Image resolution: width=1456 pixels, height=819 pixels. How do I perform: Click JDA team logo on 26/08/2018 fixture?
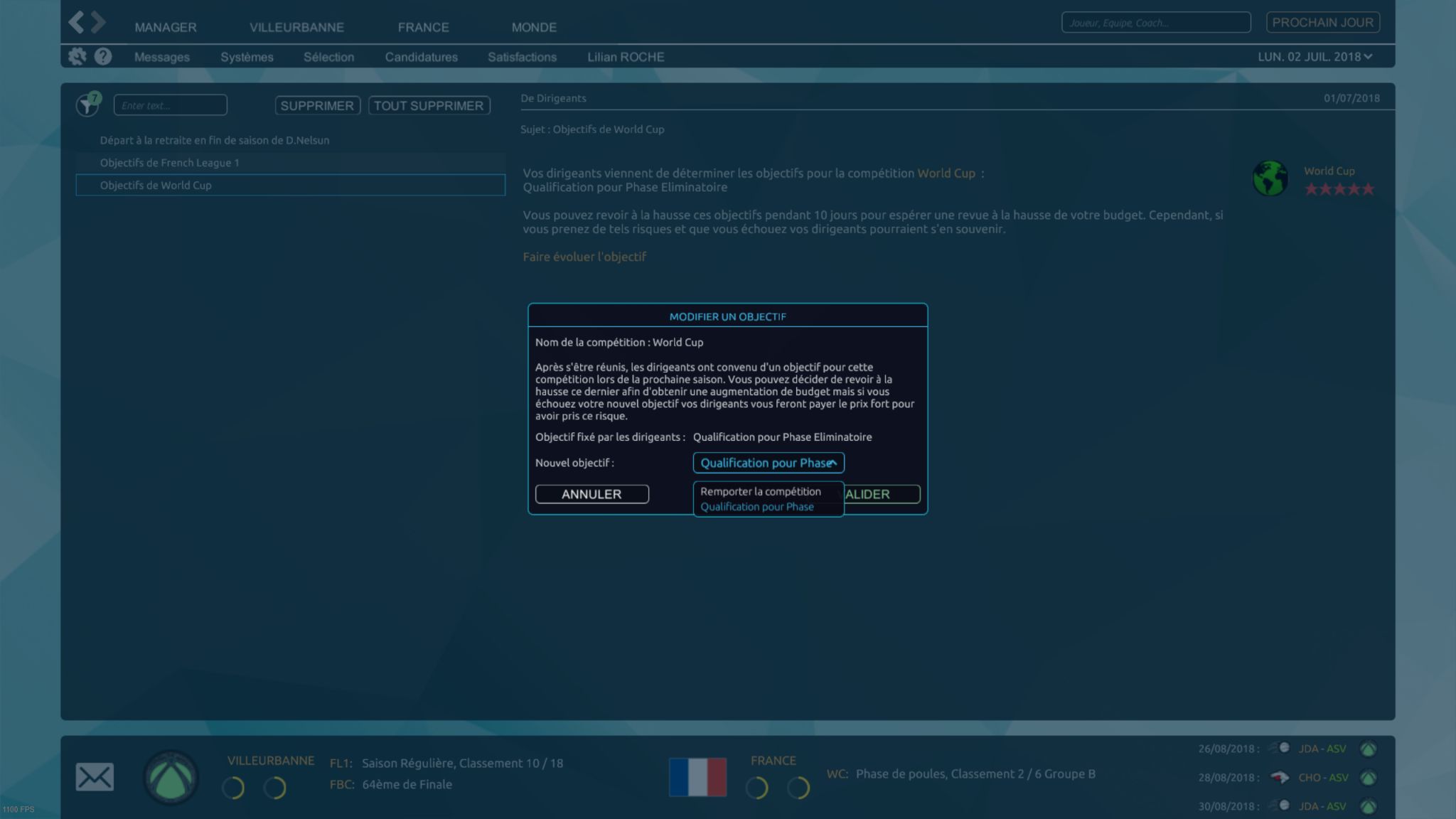point(1280,748)
